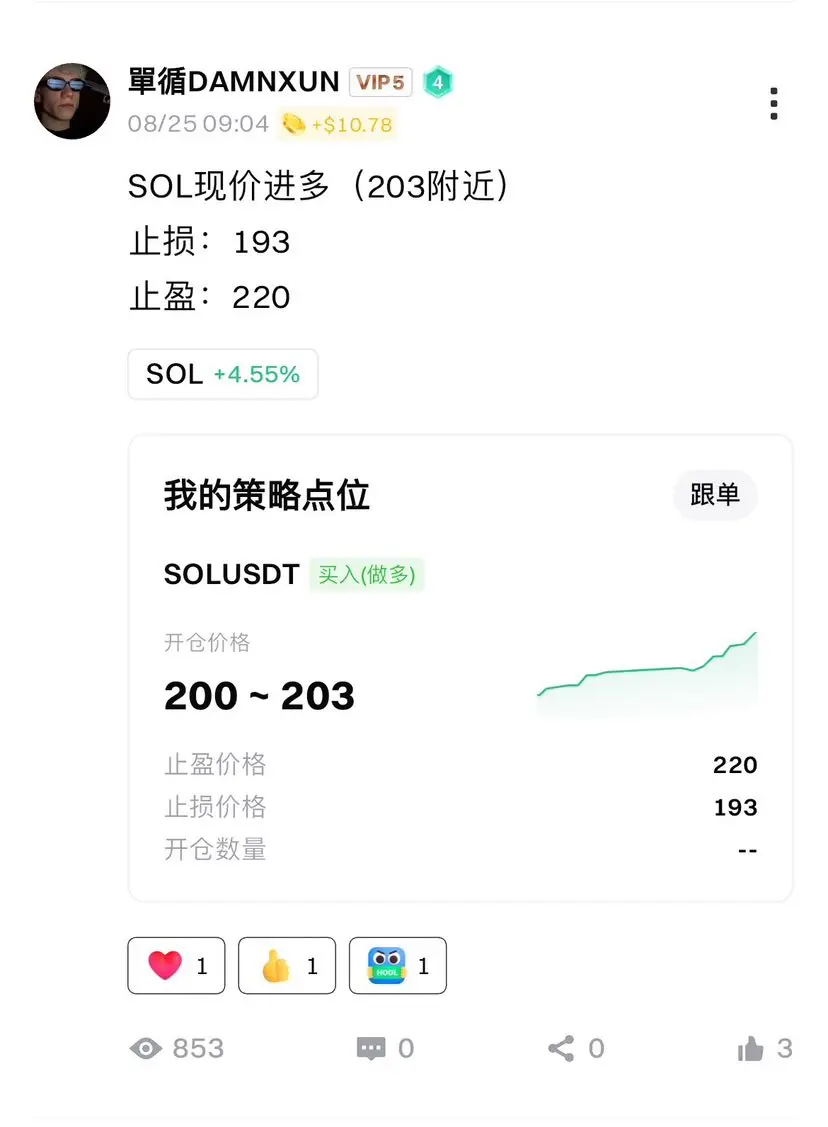The width and height of the screenshot is (828, 1127).
Task: Tap the DAMNXUN profile avatar
Action: coord(72,101)
